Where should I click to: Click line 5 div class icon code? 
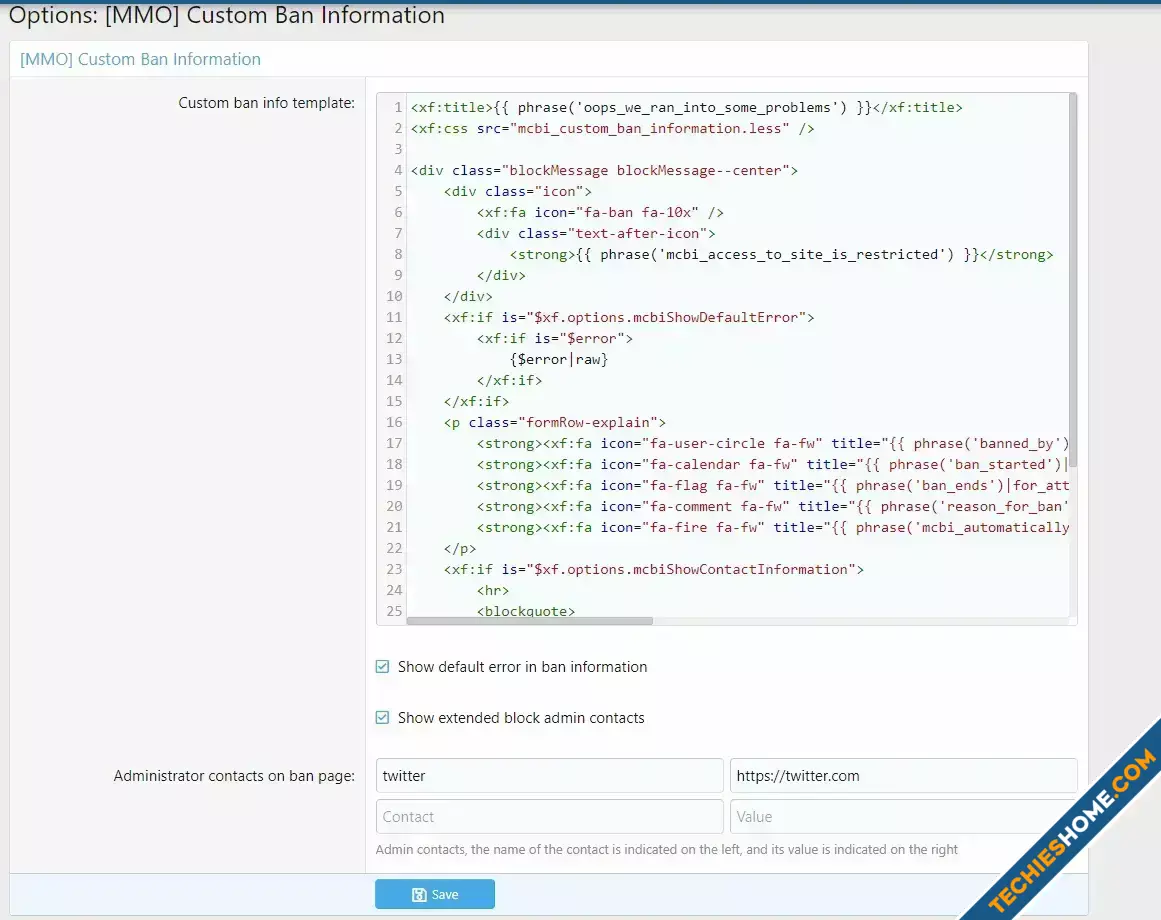pyautogui.click(x=518, y=191)
